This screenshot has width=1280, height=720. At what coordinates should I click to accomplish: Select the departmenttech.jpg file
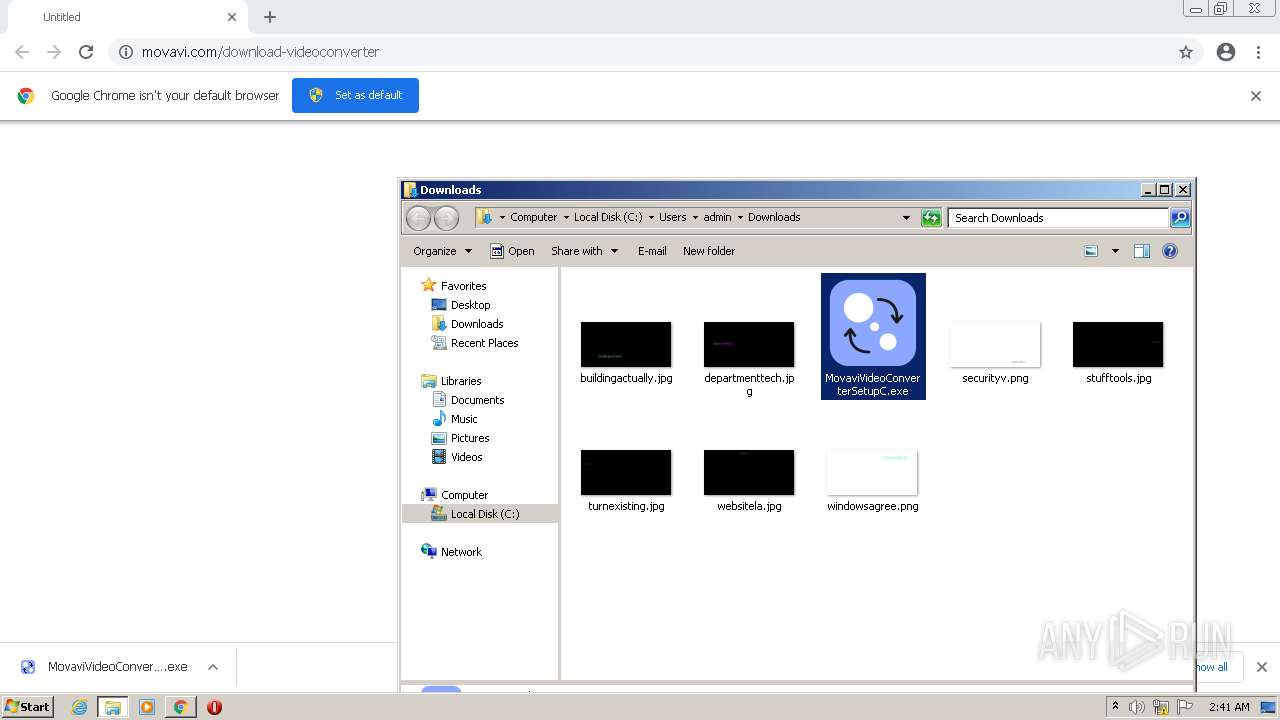coord(749,345)
